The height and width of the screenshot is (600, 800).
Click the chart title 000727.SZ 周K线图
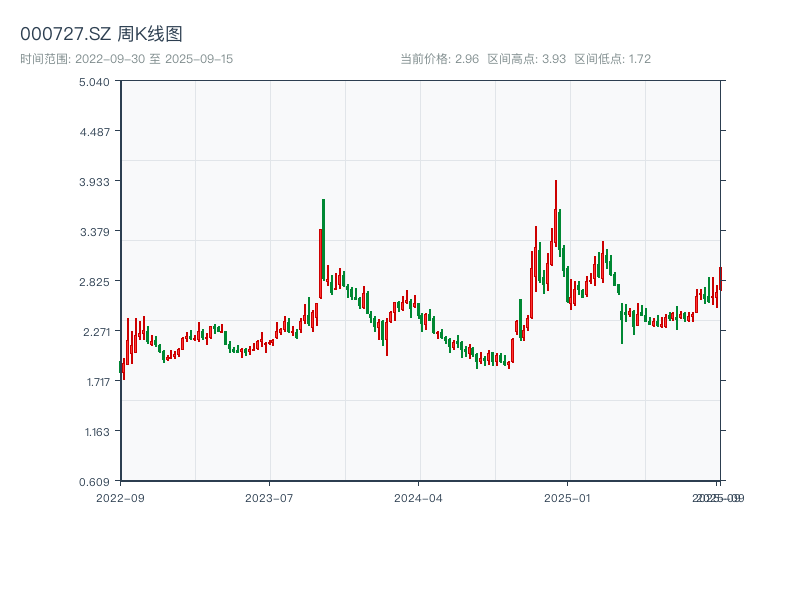tap(101, 34)
